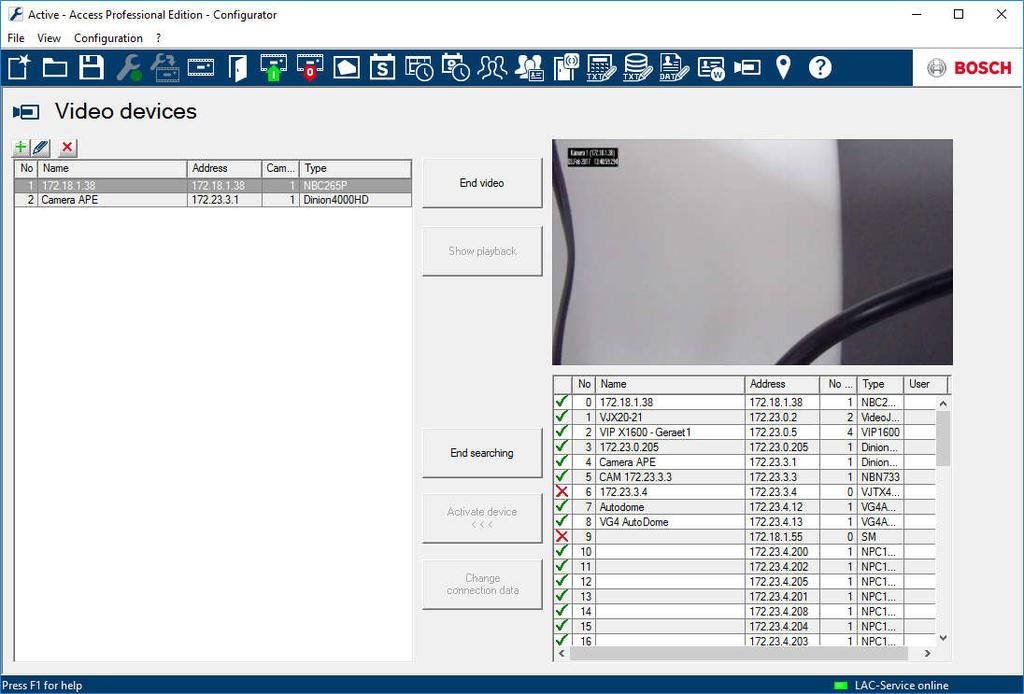1024x694 pixels.
Task: Click the persons with ID card icon
Action: (529, 67)
